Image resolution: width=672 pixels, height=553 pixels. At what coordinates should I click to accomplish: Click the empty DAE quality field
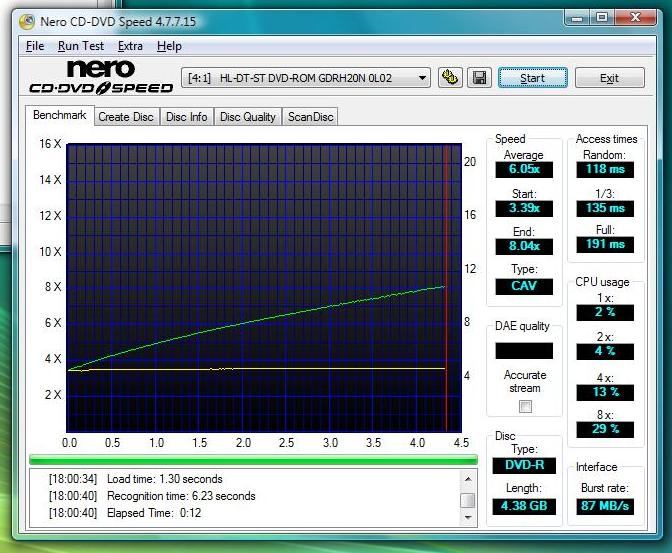coord(524,350)
